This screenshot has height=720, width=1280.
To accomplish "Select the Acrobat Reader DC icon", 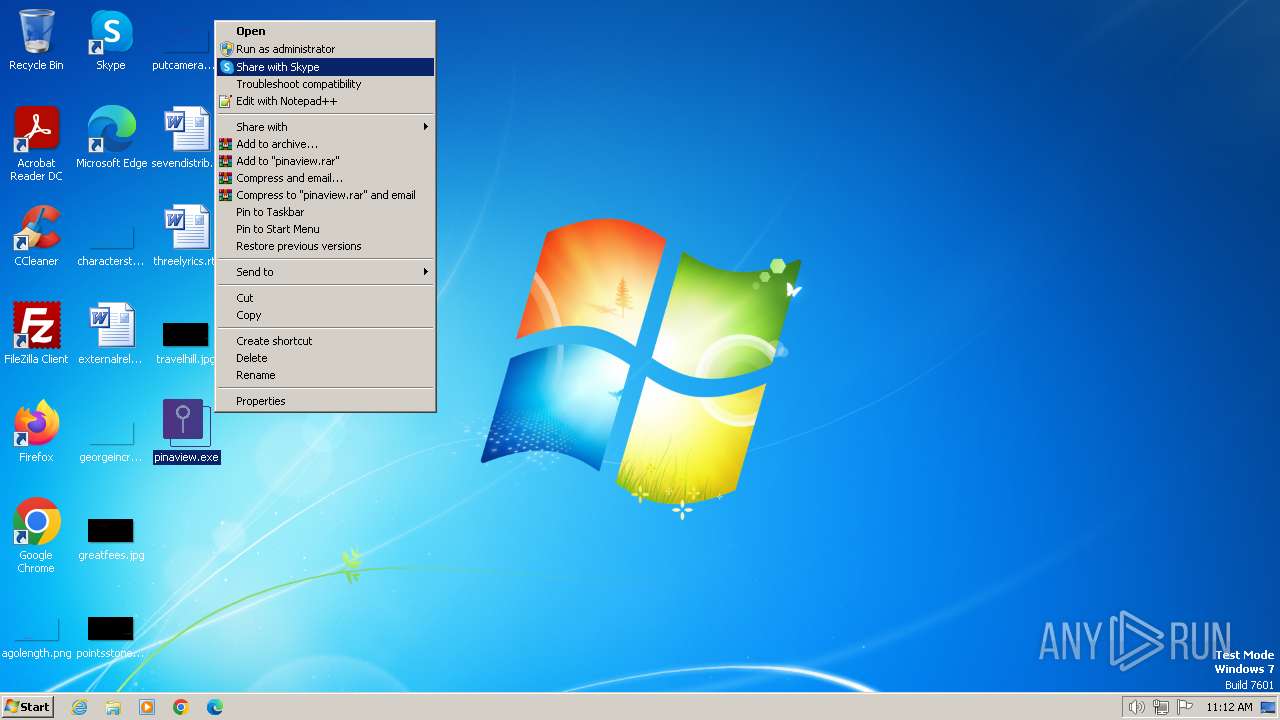I will [x=36, y=143].
